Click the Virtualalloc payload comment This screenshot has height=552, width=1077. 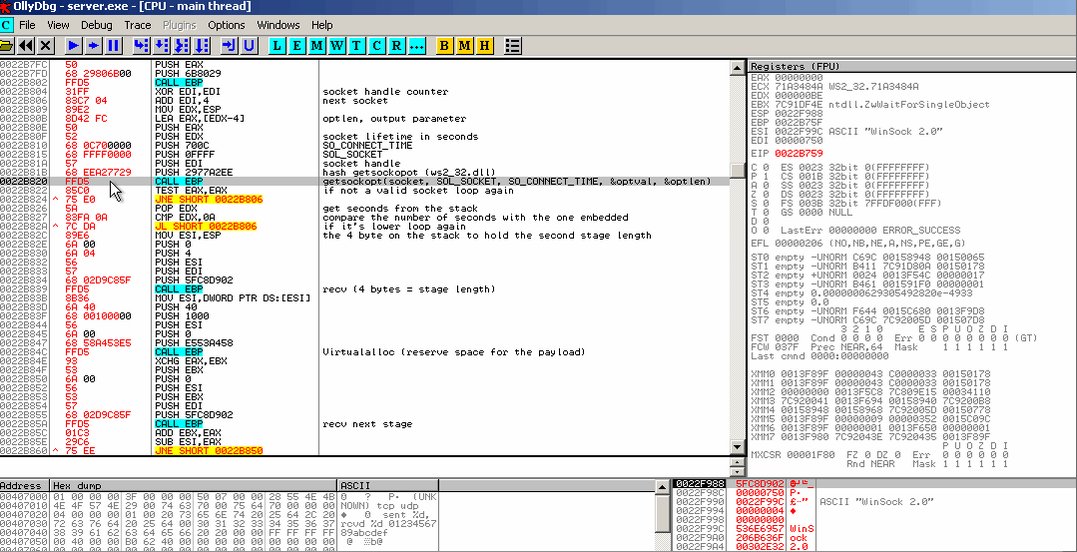453,352
